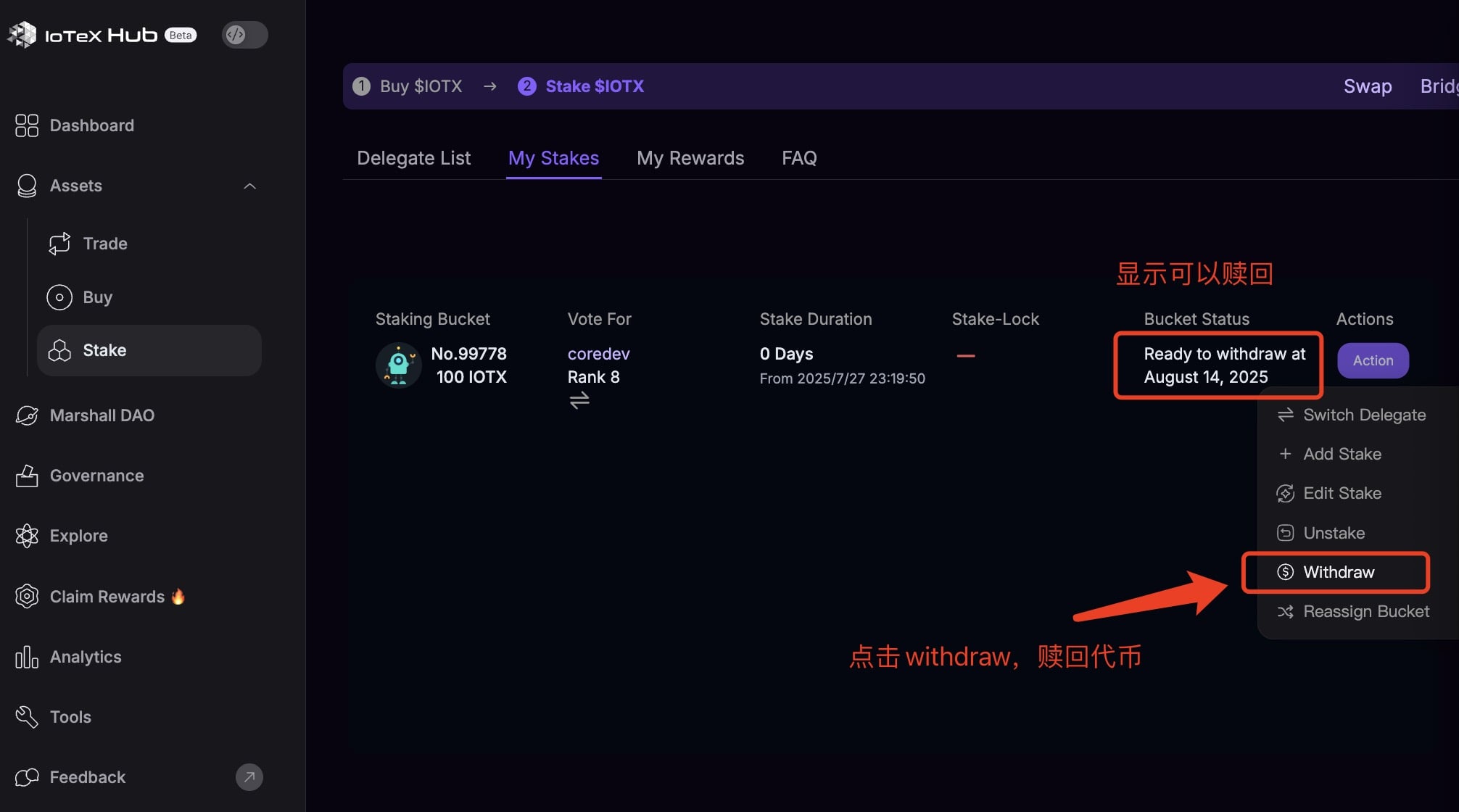Click the IoTeX Hub logo icon
Screen dimensions: 1459x812
(x=22, y=35)
